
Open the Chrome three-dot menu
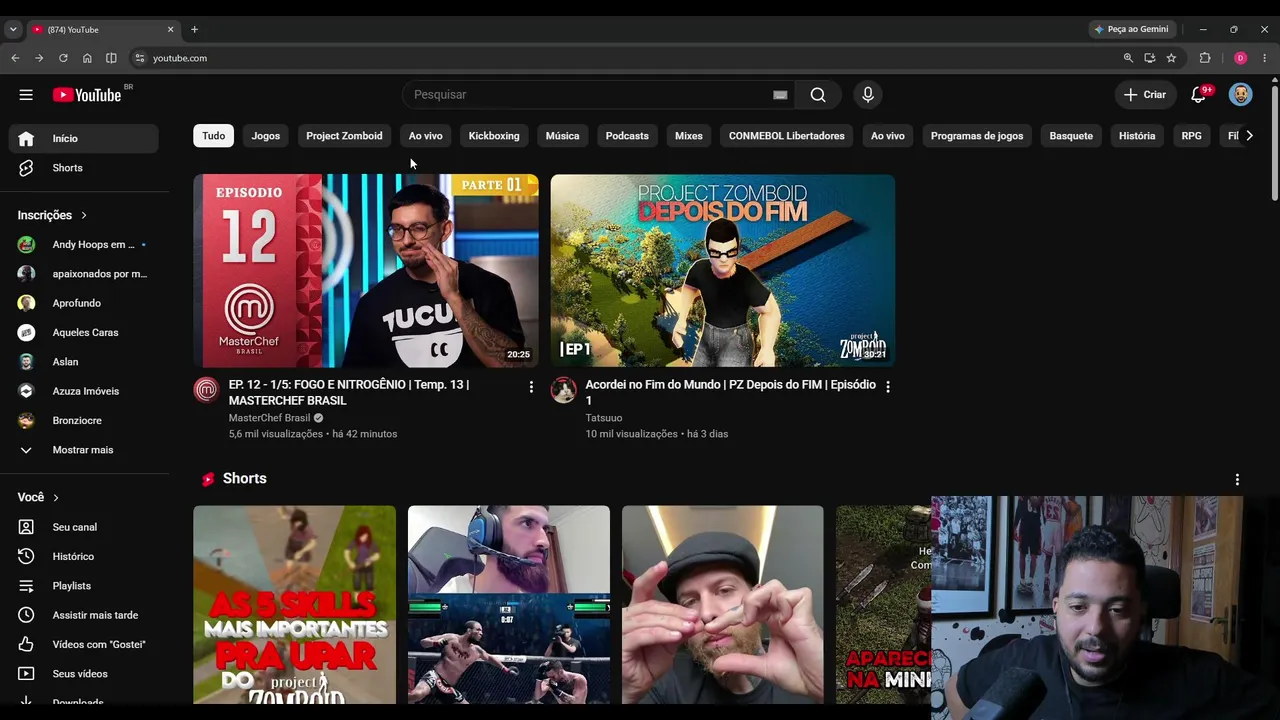point(1264,58)
